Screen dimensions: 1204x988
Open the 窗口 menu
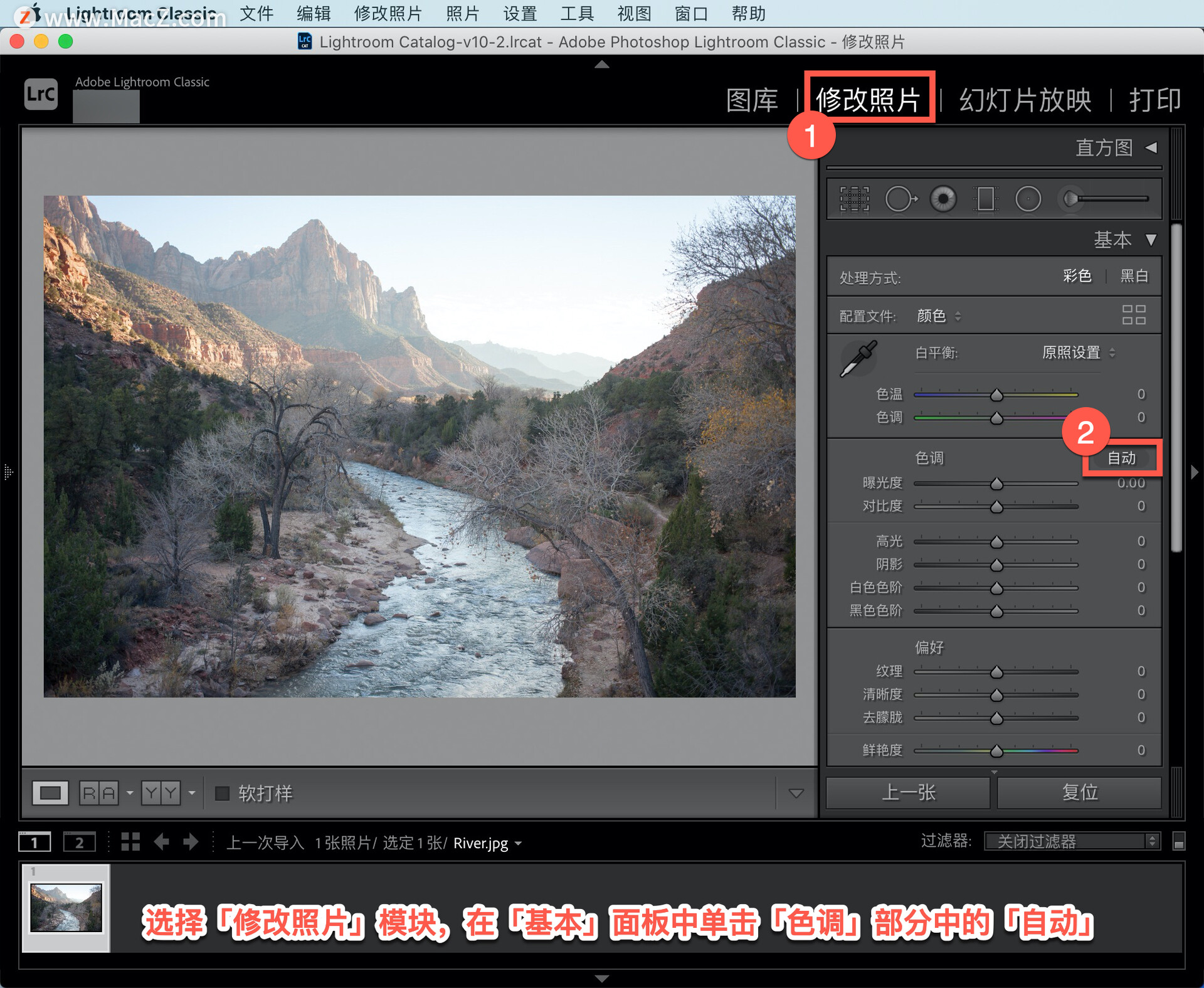pyautogui.click(x=691, y=13)
